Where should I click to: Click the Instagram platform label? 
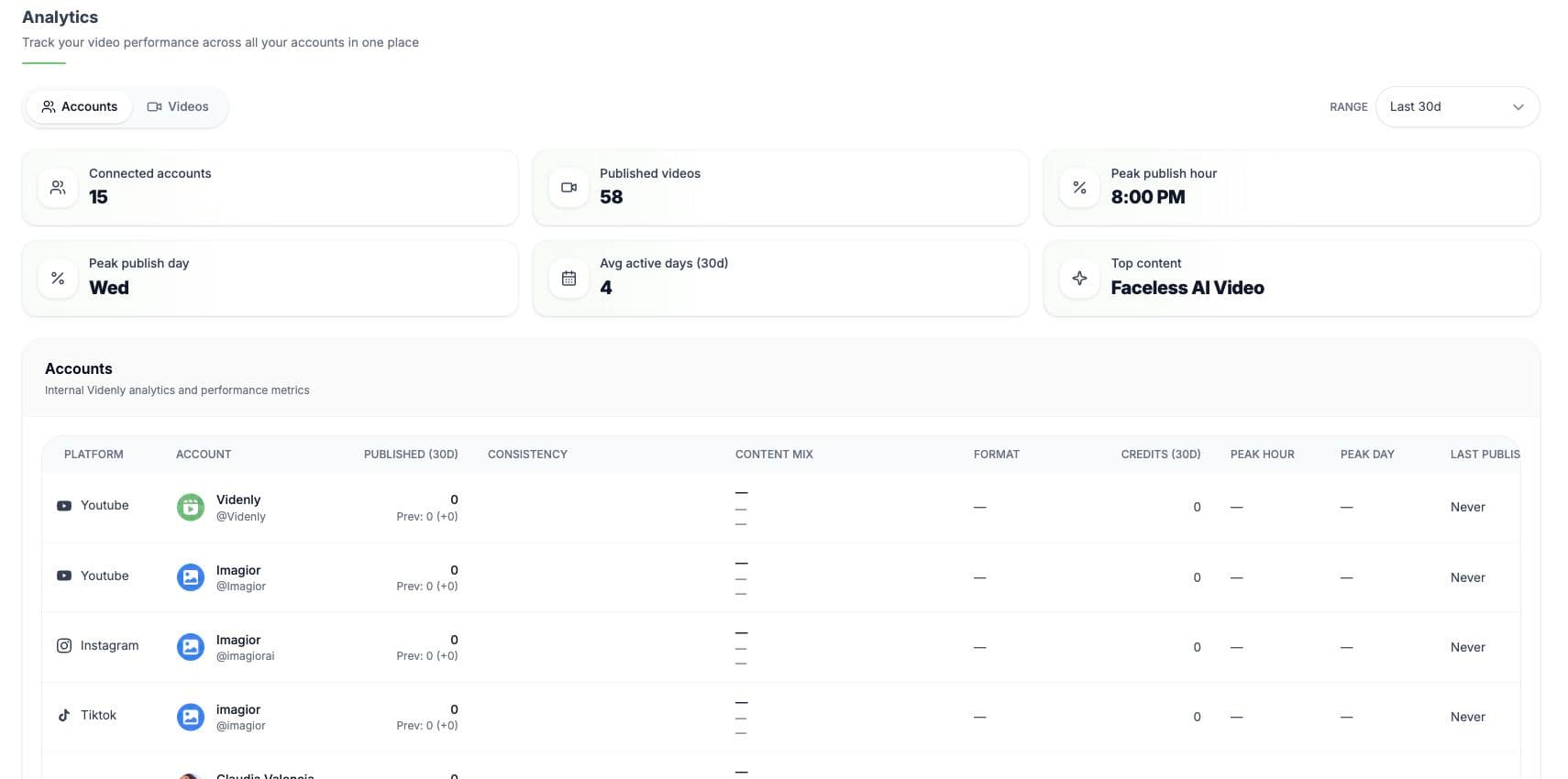110,645
